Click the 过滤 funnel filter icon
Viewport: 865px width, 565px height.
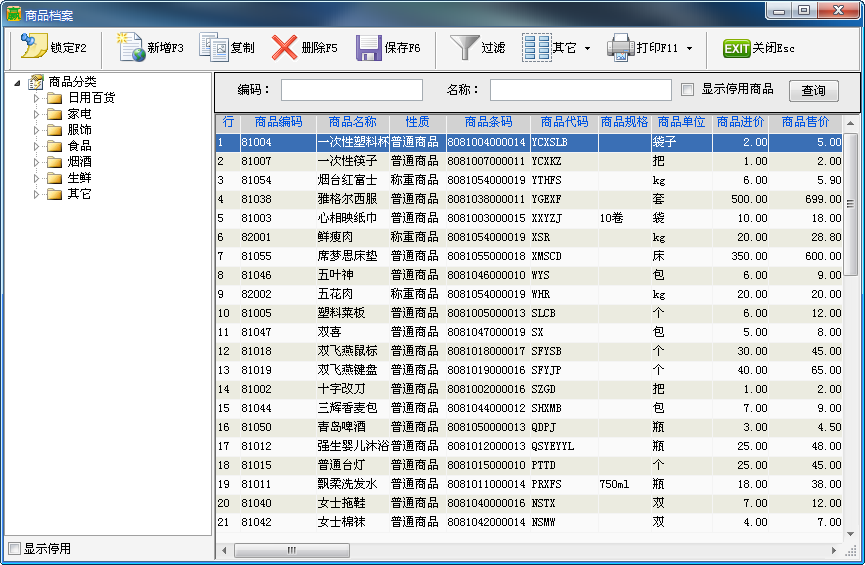464,47
